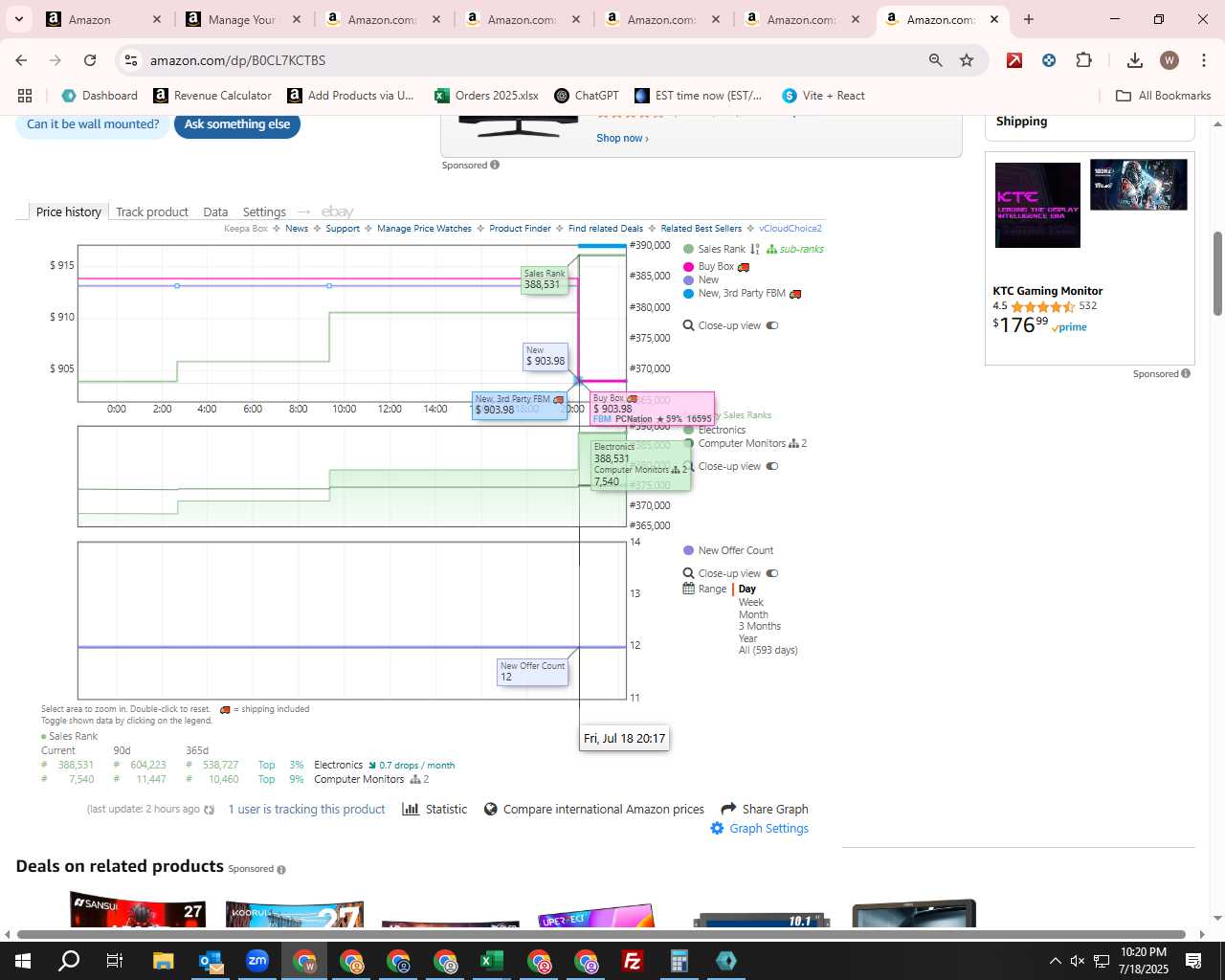The width and height of the screenshot is (1225, 980).
Task: Open the W profile avatar
Action: pos(1169,60)
